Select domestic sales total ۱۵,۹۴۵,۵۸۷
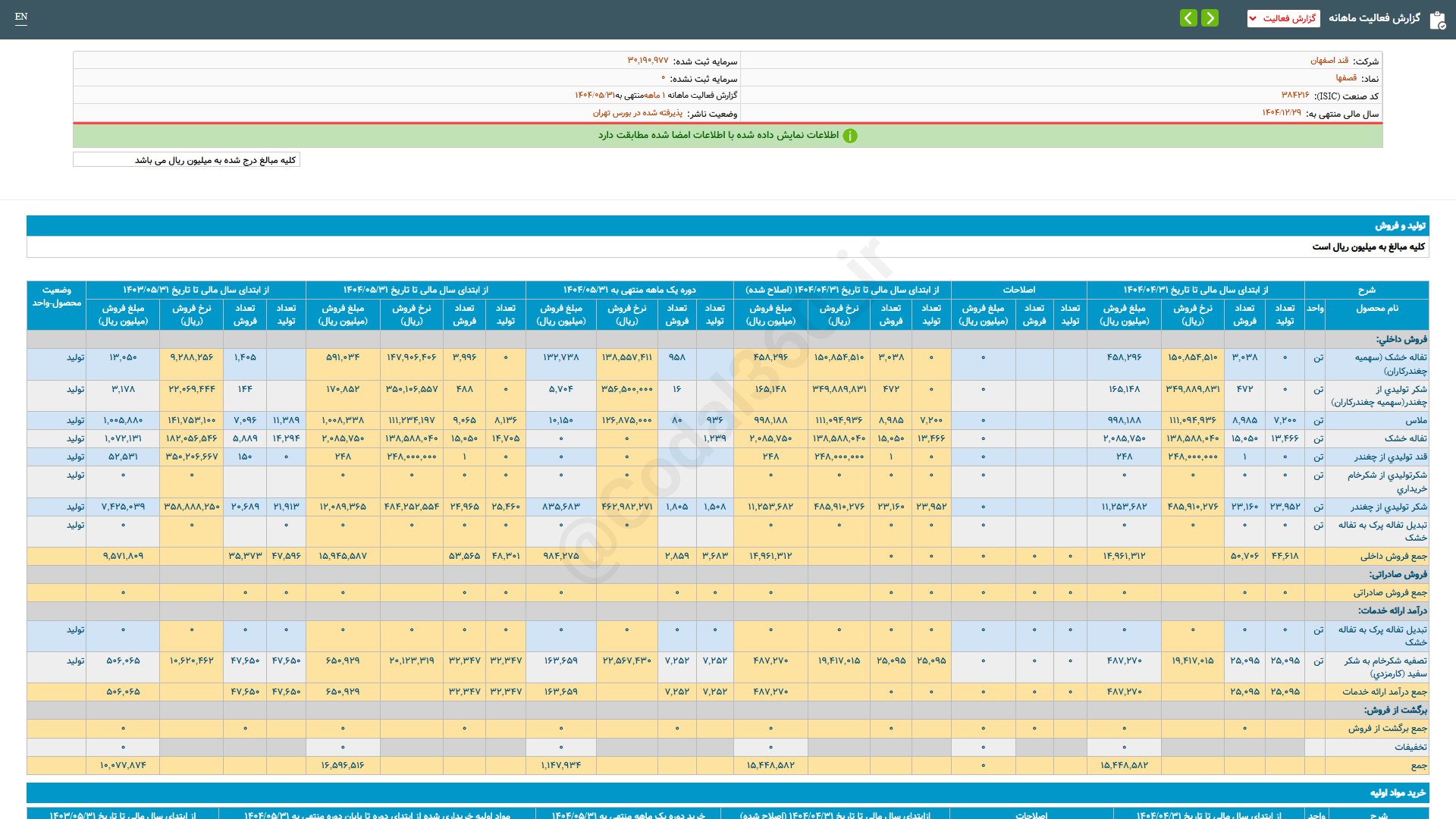This screenshot has width=1456, height=819. point(343,556)
